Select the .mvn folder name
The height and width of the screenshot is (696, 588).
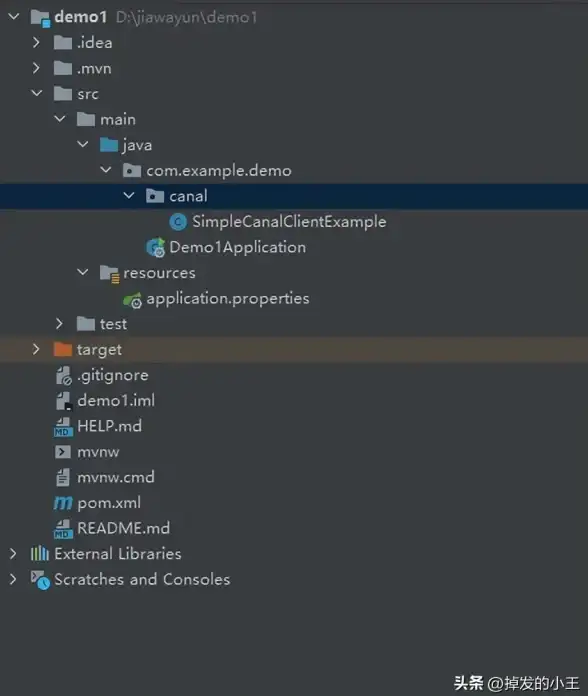94,69
